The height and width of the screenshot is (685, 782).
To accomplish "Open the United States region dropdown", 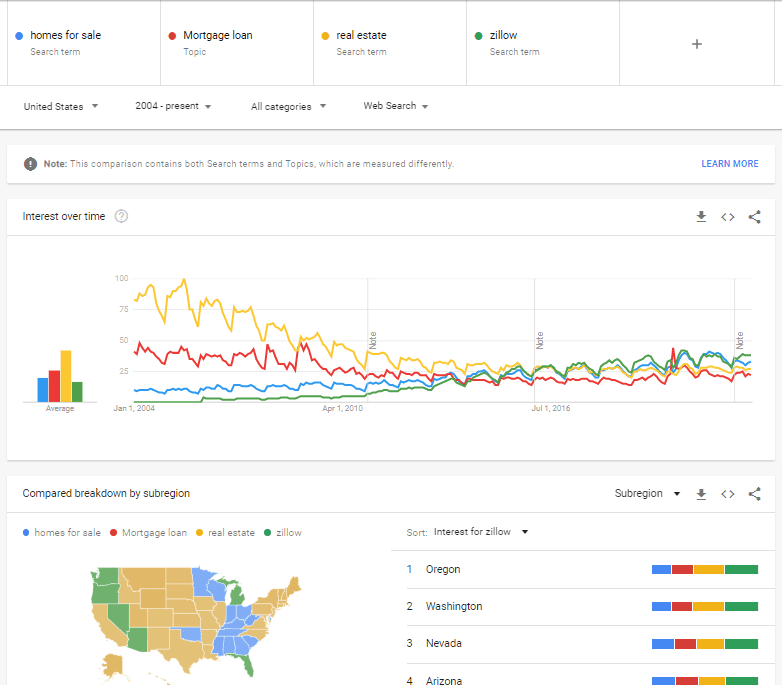I will pos(61,106).
